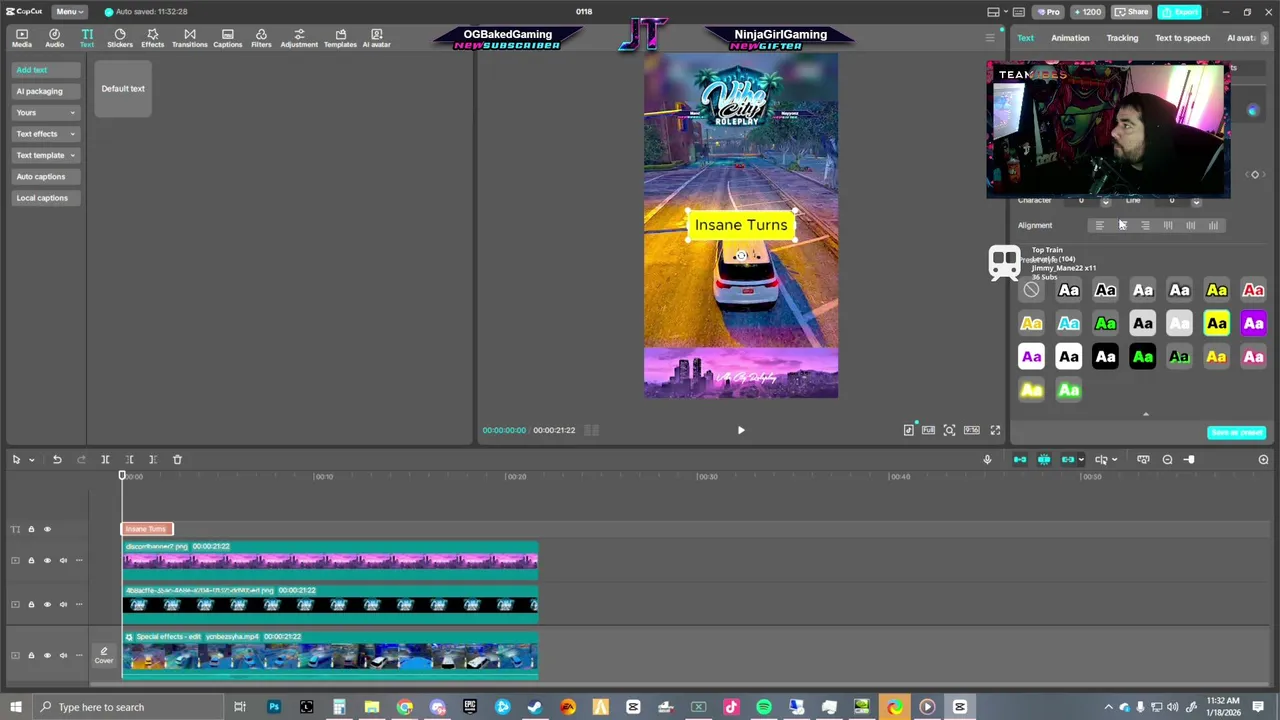The width and height of the screenshot is (1280, 720).
Task: Open the Media panel
Action: (x=21, y=38)
